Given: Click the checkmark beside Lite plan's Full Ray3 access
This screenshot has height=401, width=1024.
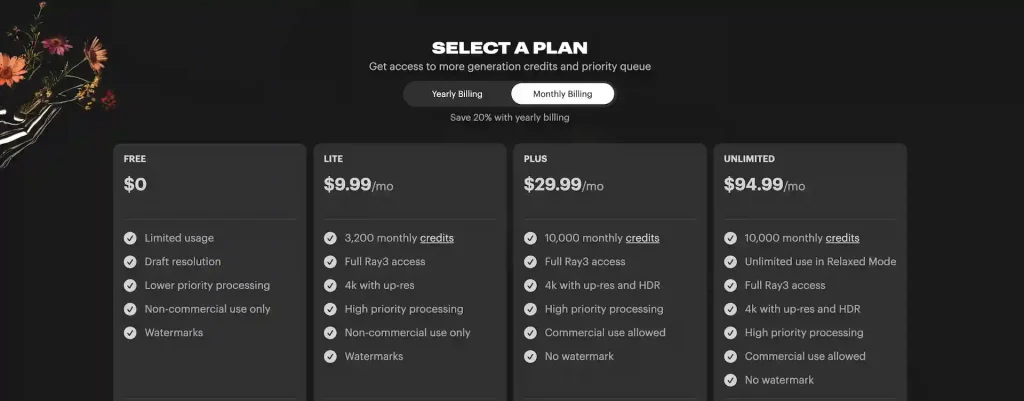Looking at the screenshot, I should coord(330,261).
